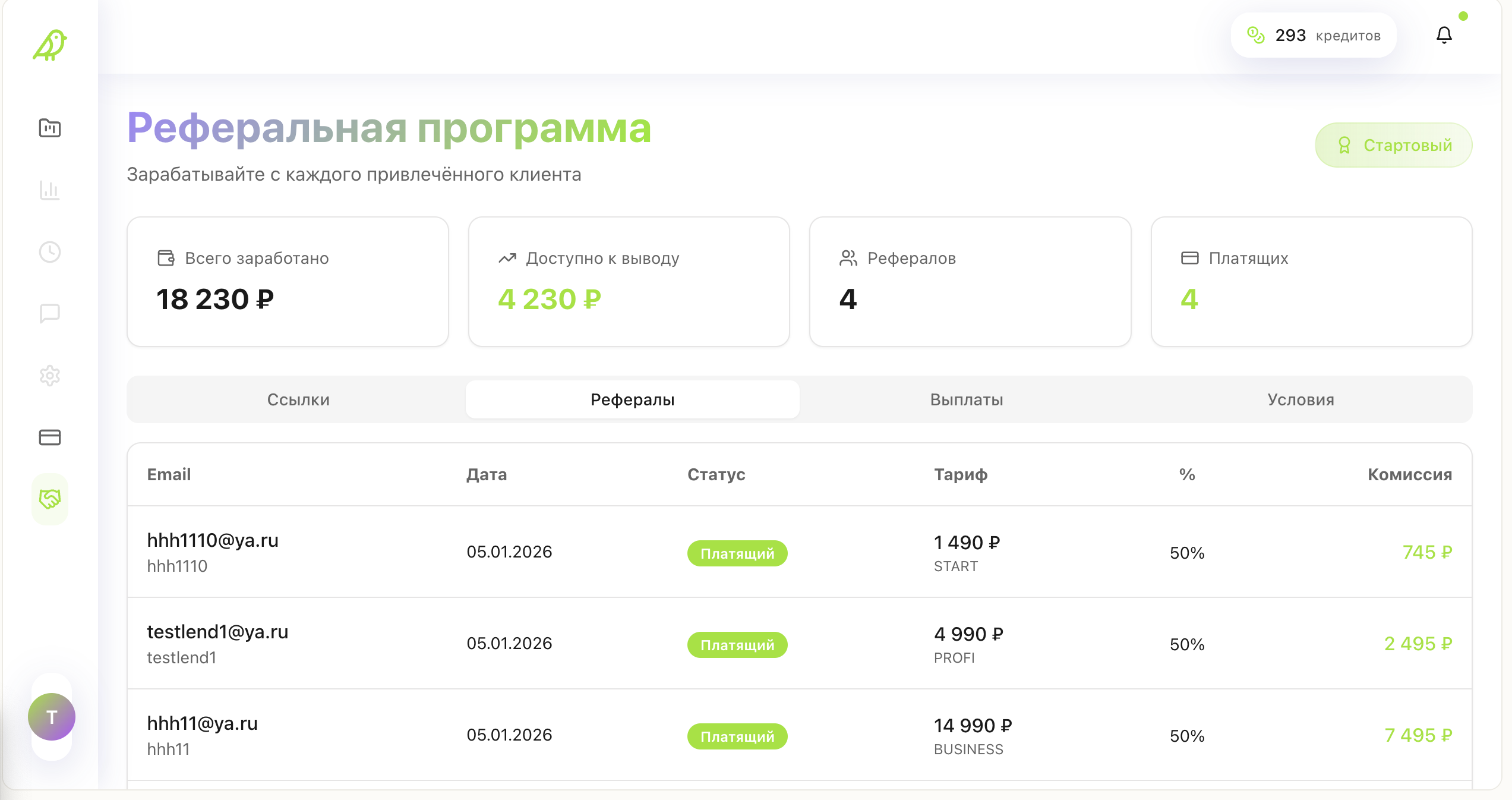Select the Рефералы tab
Viewport: 1512px width, 800px height.
[x=632, y=399]
